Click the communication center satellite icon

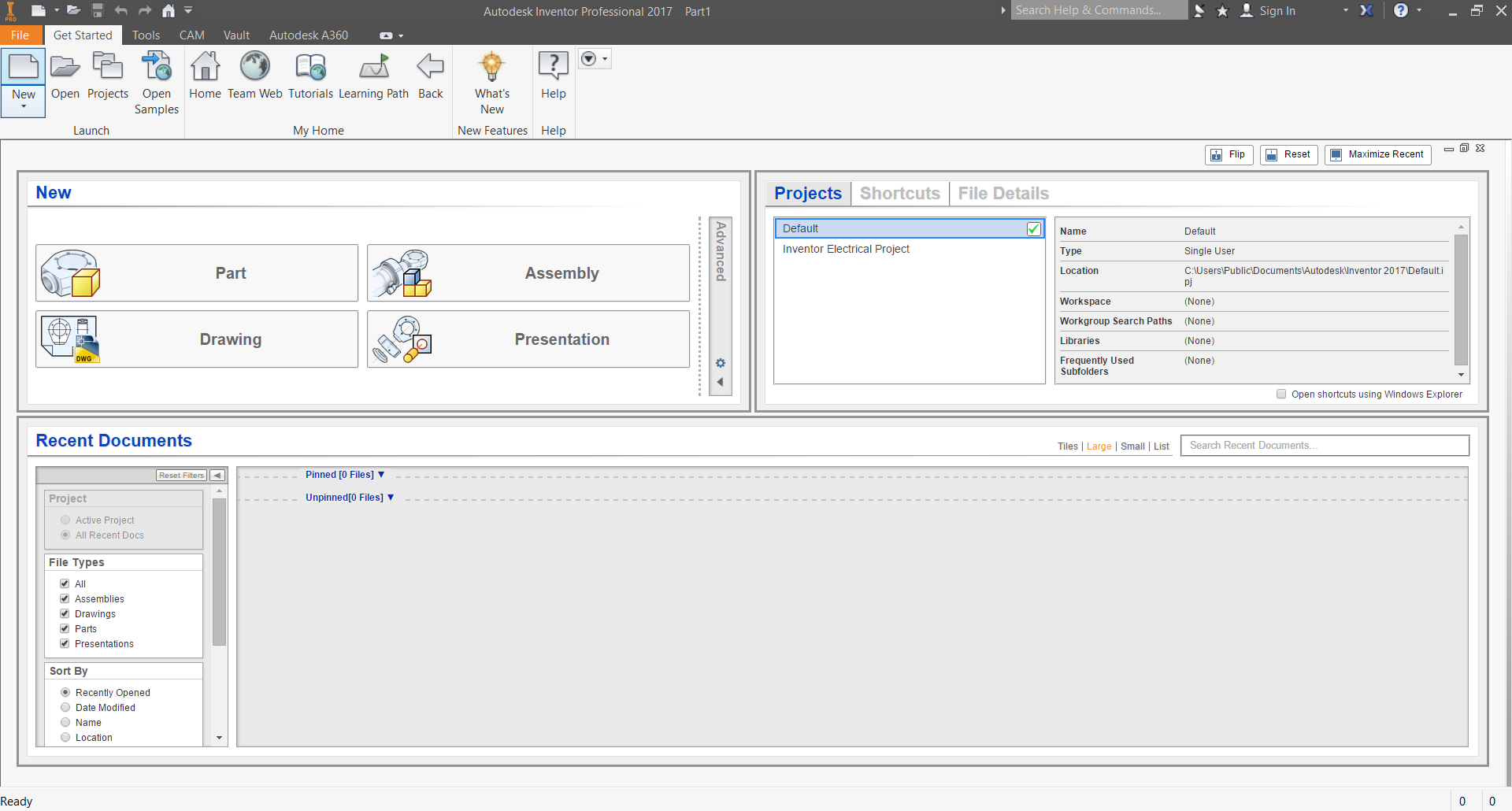click(x=1199, y=11)
